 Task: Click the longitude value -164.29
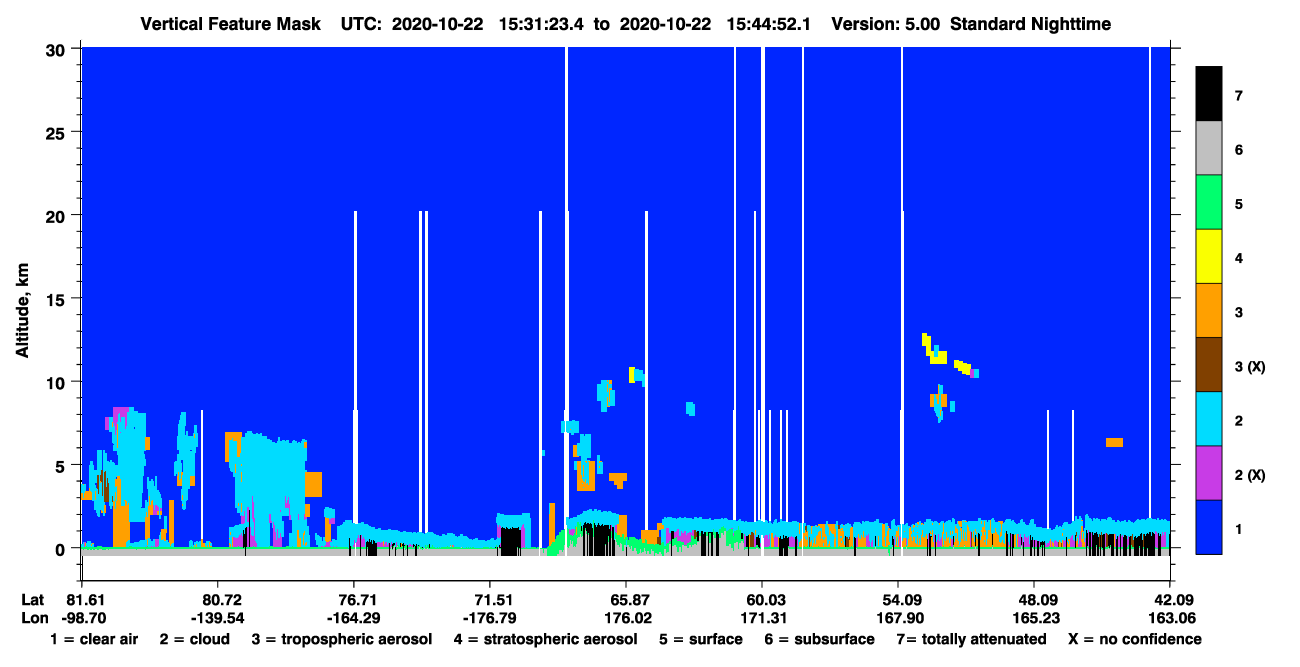coord(354,618)
